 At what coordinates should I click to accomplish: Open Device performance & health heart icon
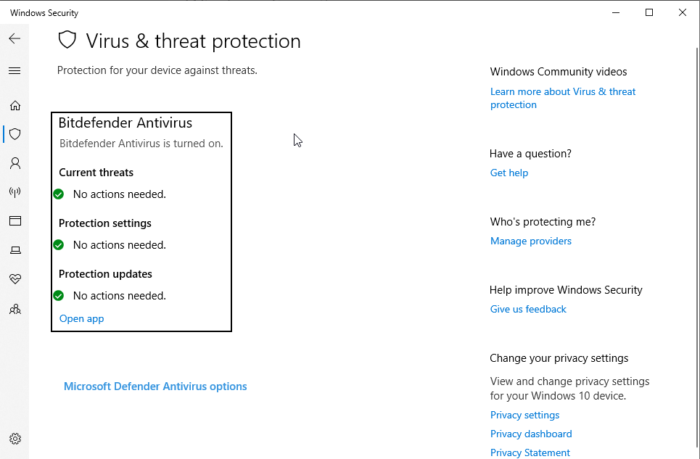pos(14,279)
